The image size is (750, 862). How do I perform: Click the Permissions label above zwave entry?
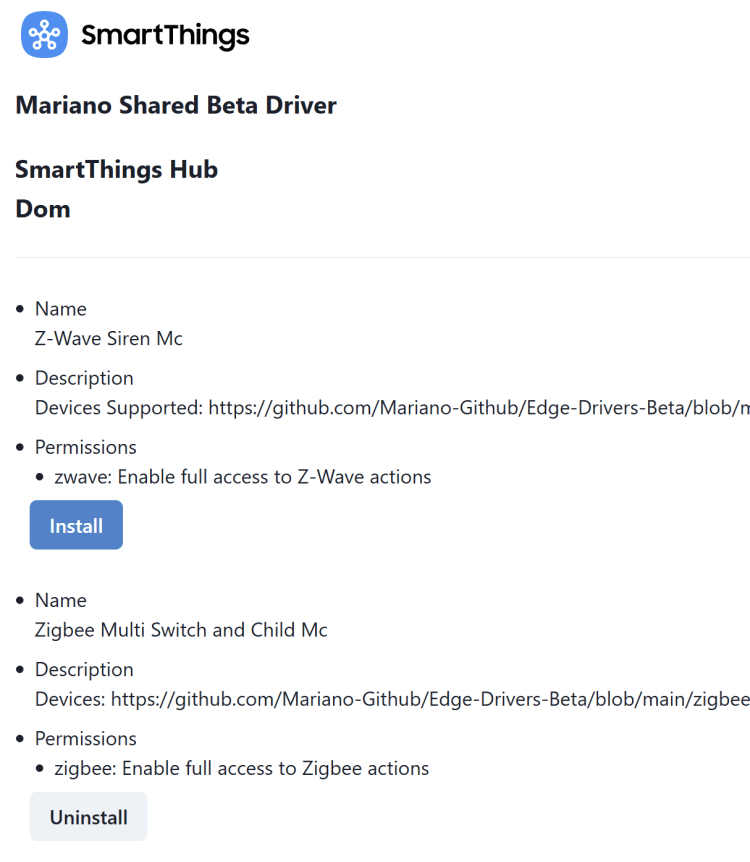85,447
